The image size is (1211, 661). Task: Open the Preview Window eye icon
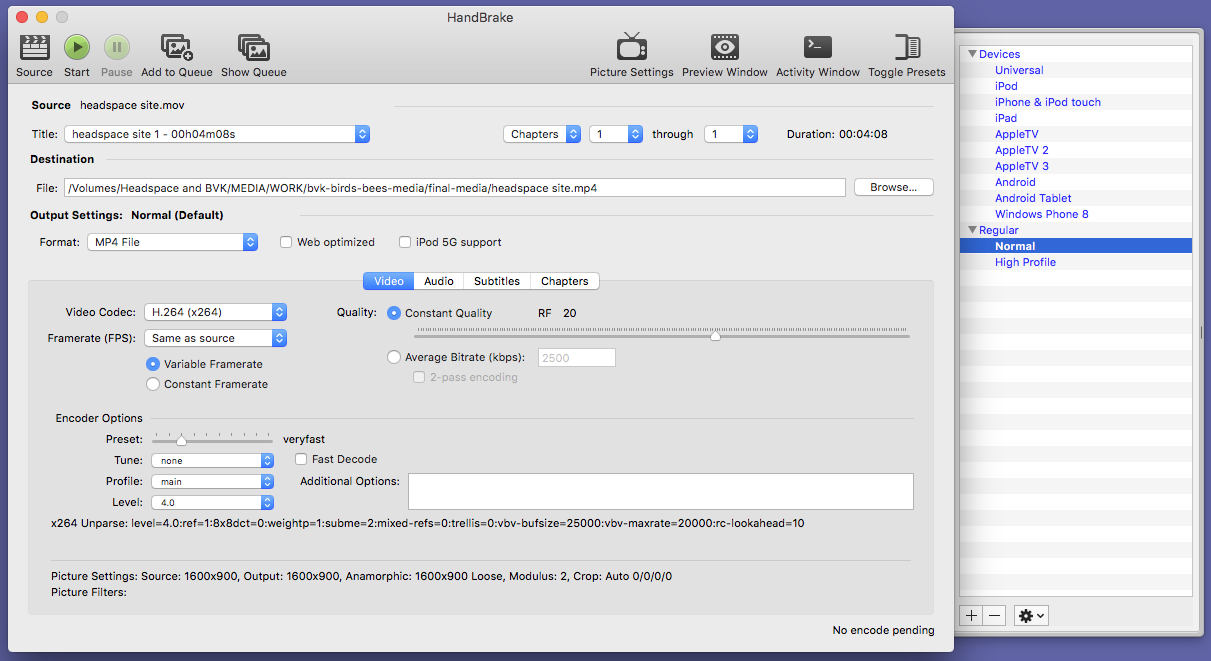coord(725,47)
